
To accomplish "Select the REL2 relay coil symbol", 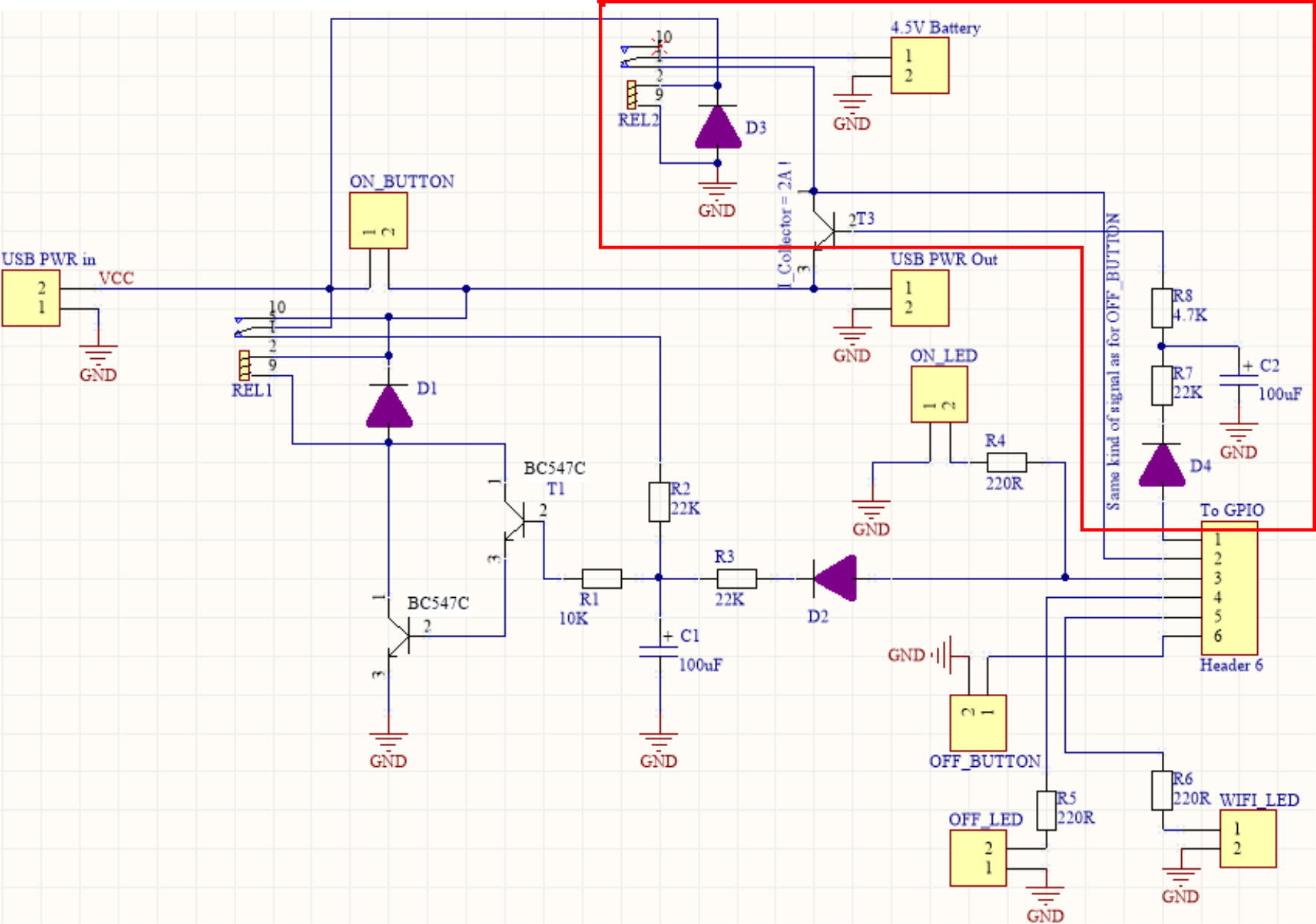I will [632, 95].
